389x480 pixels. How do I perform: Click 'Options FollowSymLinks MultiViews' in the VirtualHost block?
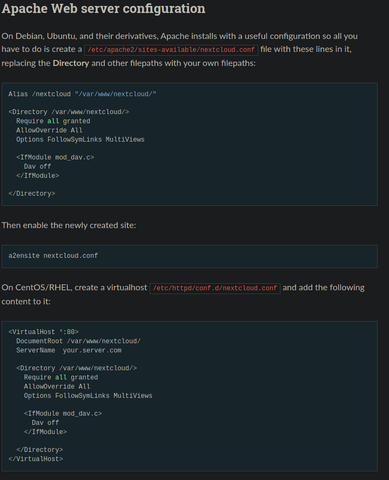click(88, 396)
